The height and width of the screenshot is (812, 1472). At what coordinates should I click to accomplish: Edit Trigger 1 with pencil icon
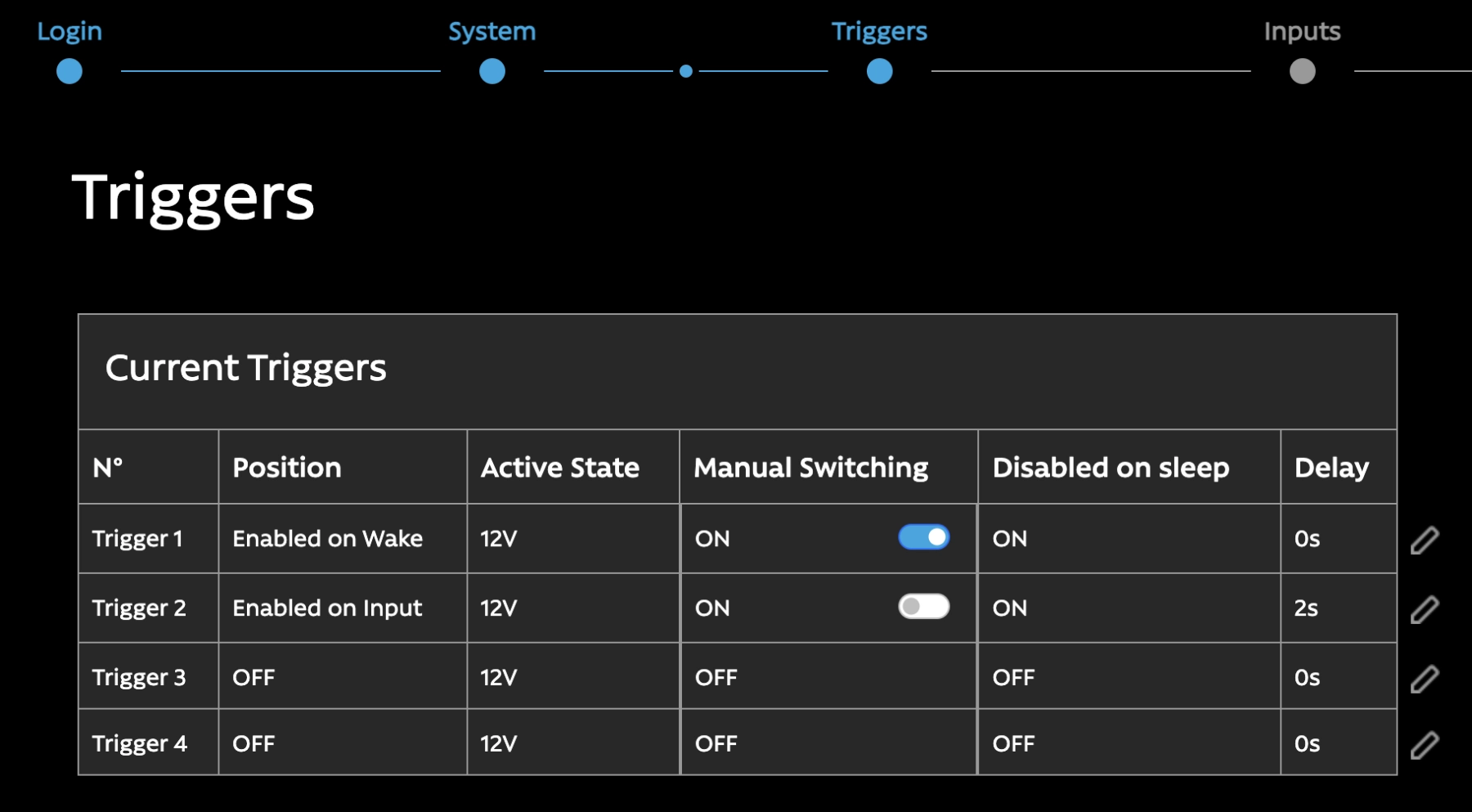pyautogui.click(x=1425, y=540)
